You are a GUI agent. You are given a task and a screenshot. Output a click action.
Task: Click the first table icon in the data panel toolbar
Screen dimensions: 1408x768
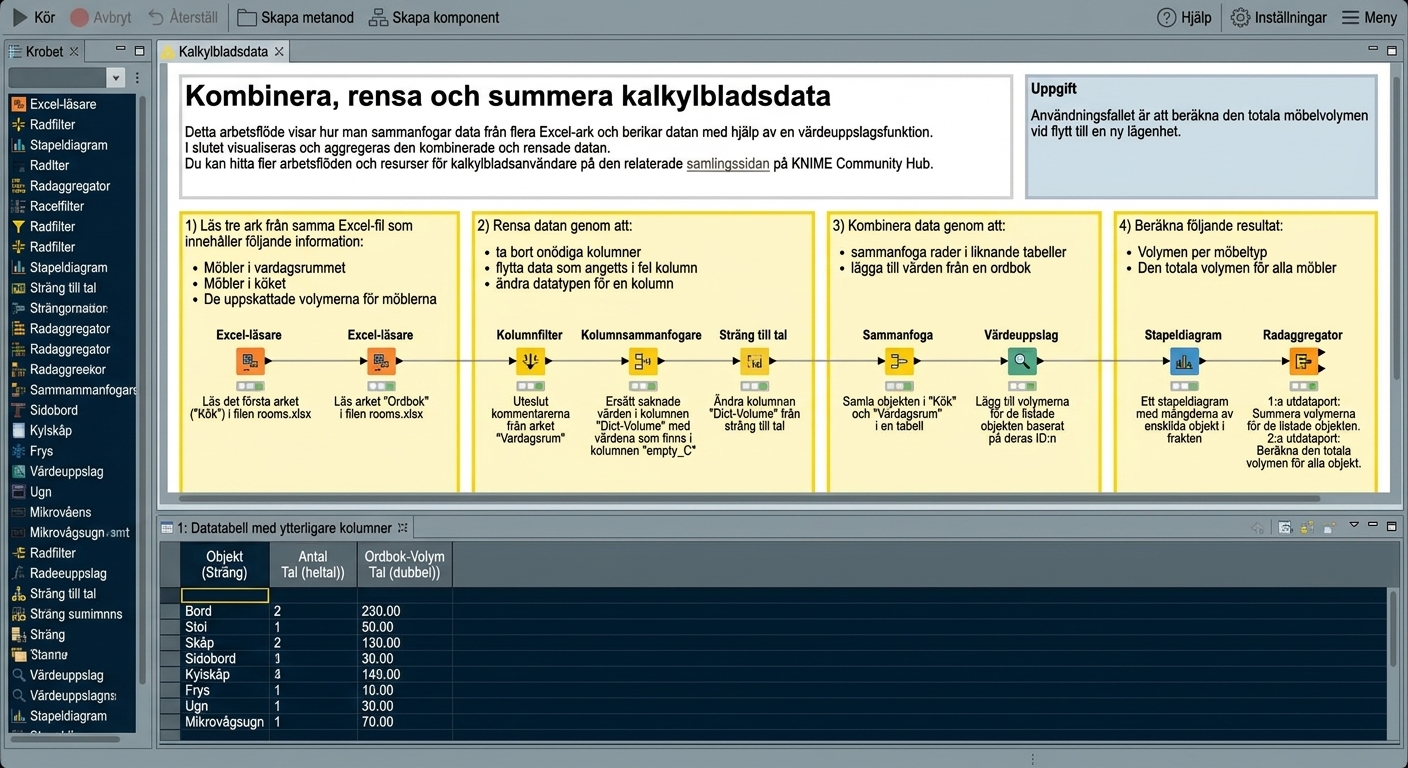click(1286, 527)
